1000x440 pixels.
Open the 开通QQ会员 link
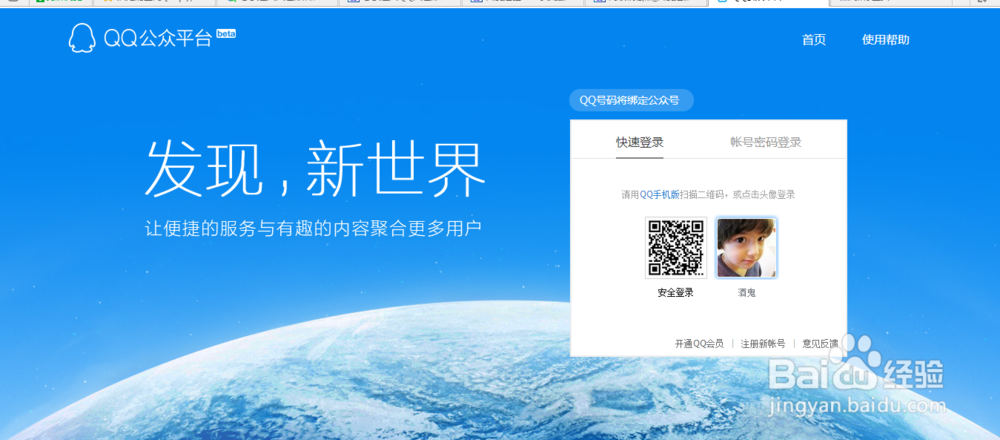pos(699,344)
